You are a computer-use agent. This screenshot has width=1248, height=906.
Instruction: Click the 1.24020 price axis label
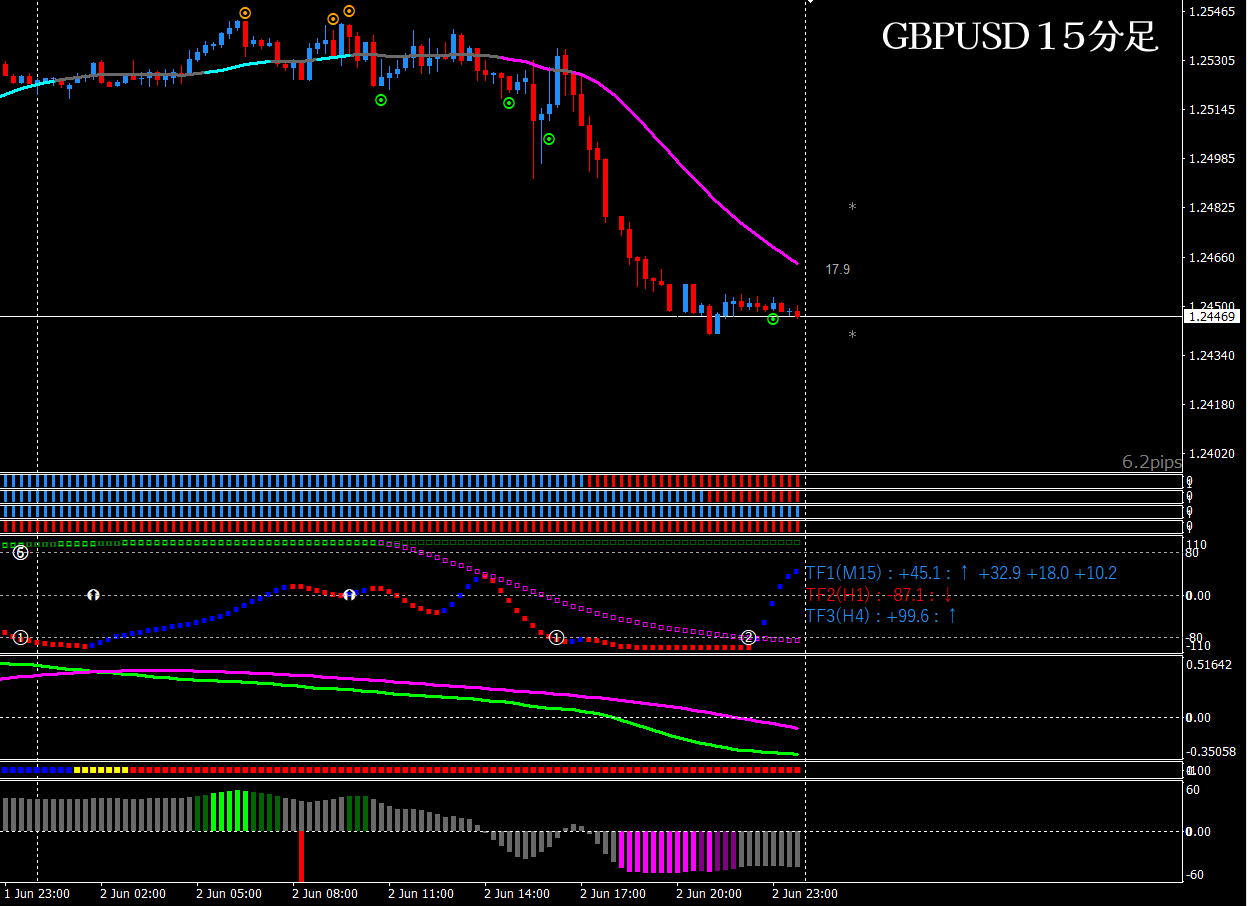tap(1210, 453)
